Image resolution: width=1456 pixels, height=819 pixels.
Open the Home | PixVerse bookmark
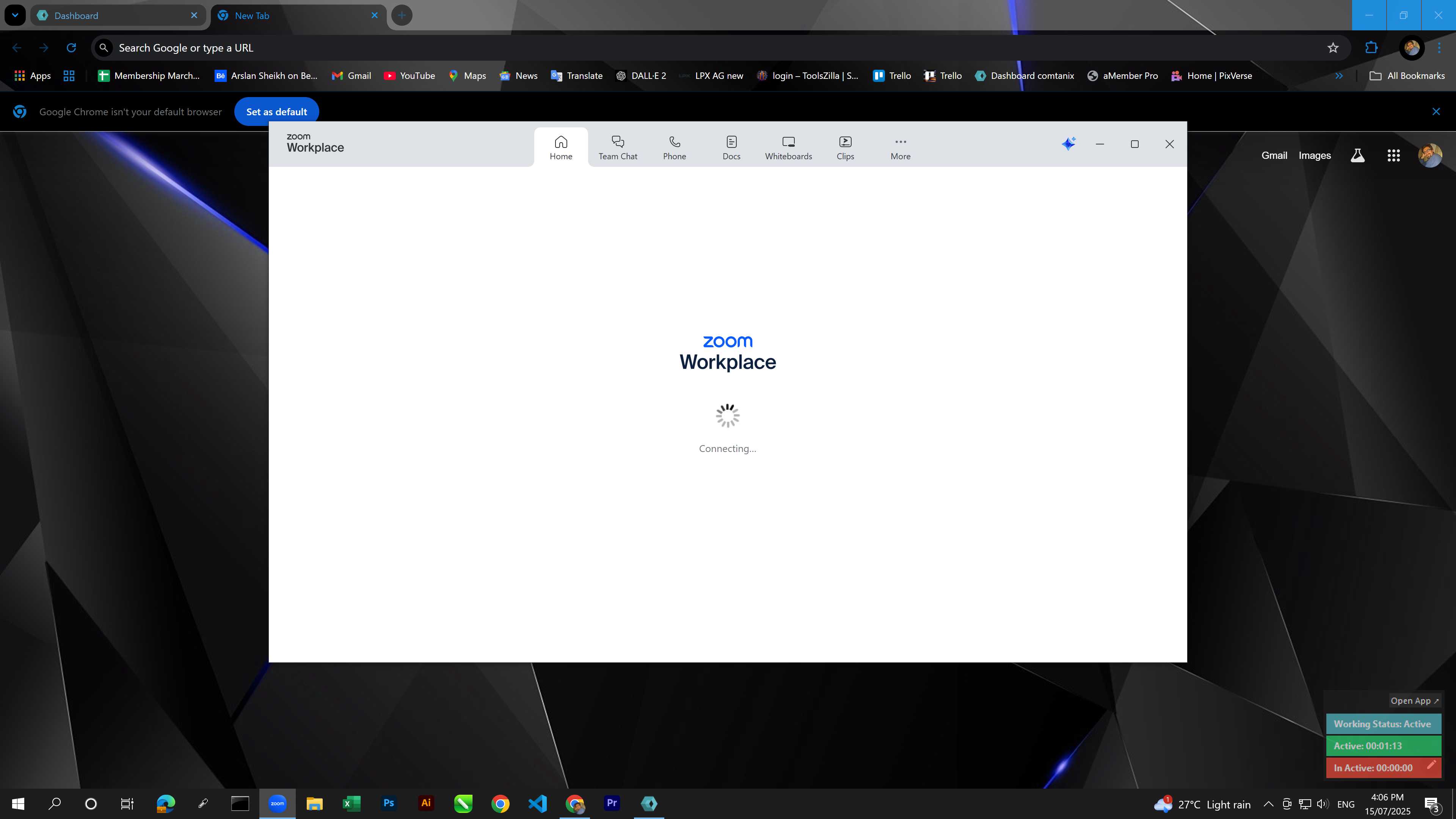[1211, 76]
